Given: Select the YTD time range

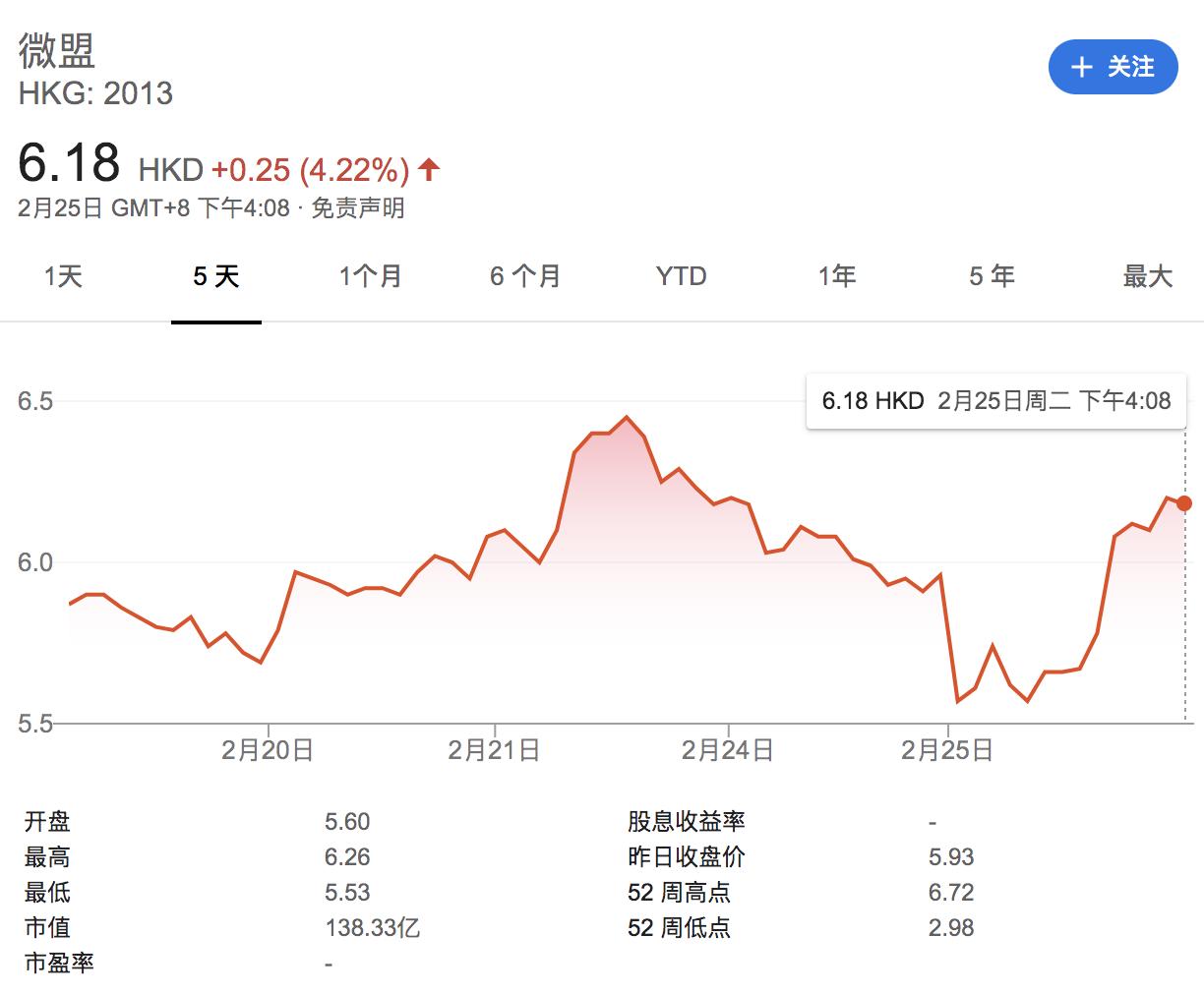Looking at the screenshot, I should (679, 276).
